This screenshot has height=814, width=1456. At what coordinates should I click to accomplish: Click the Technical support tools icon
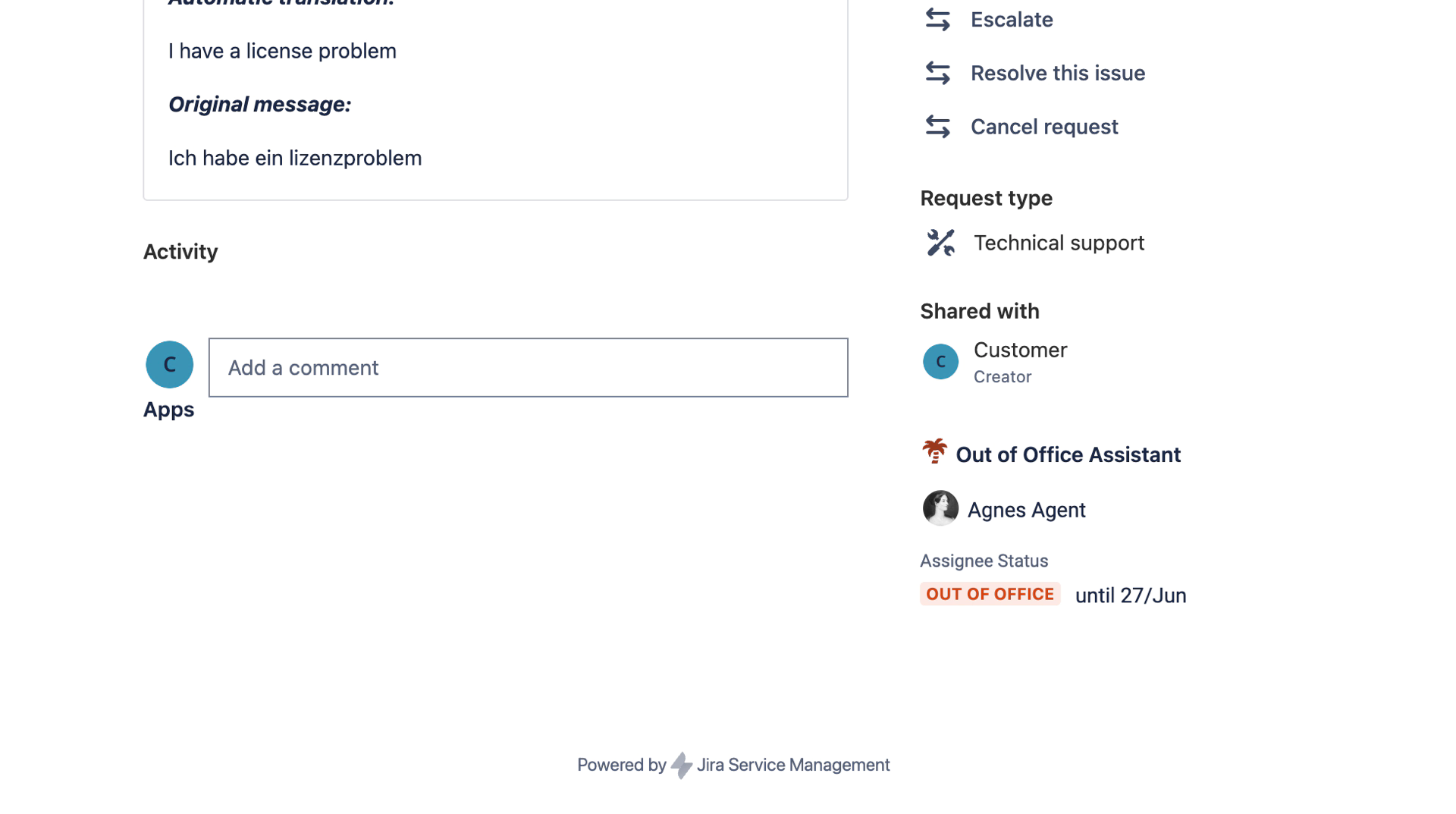[x=940, y=243]
